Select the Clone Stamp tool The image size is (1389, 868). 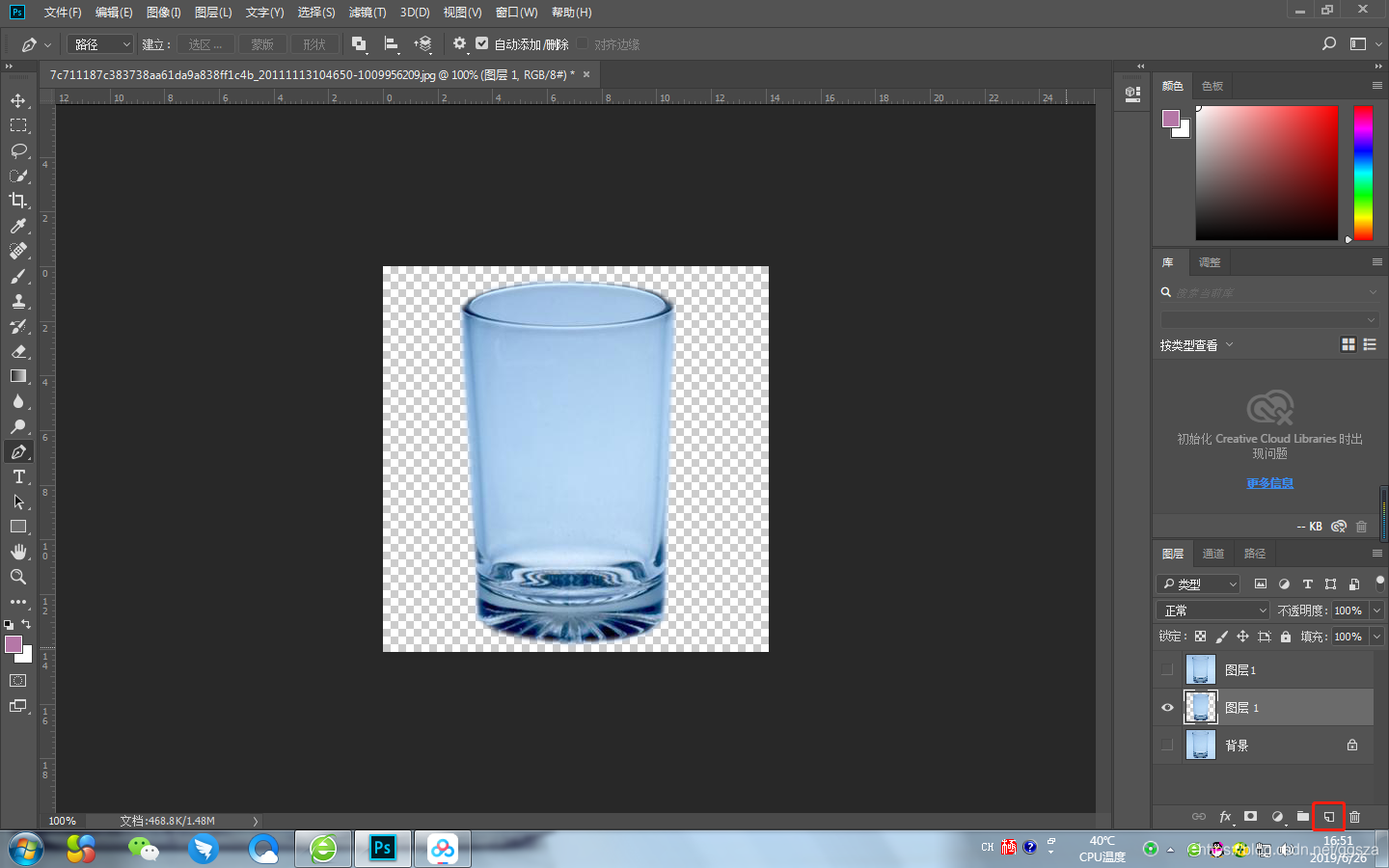click(x=18, y=301)
